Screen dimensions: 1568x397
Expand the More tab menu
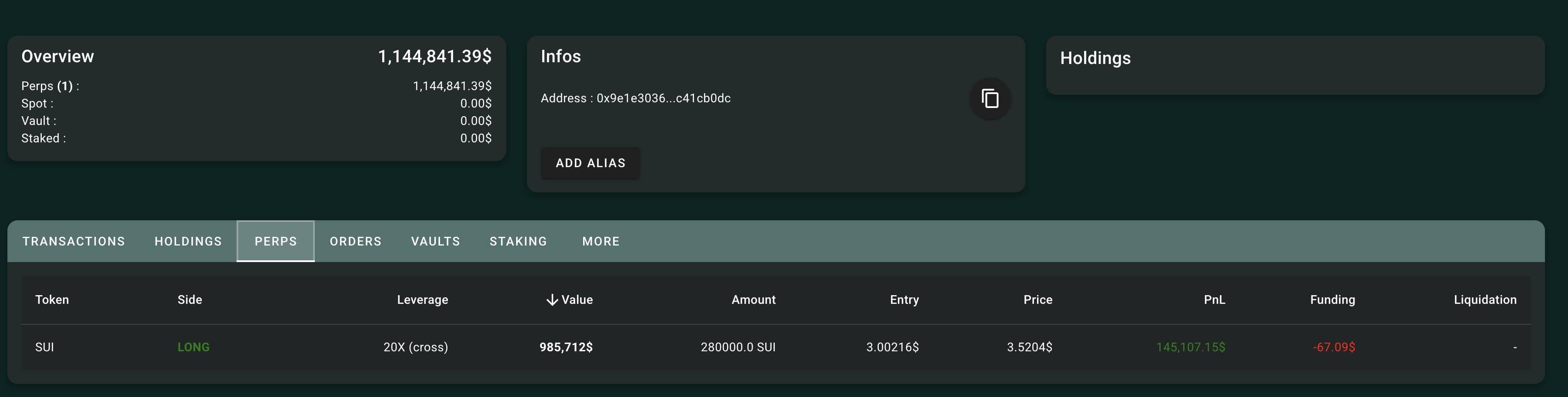pos(600,241)
